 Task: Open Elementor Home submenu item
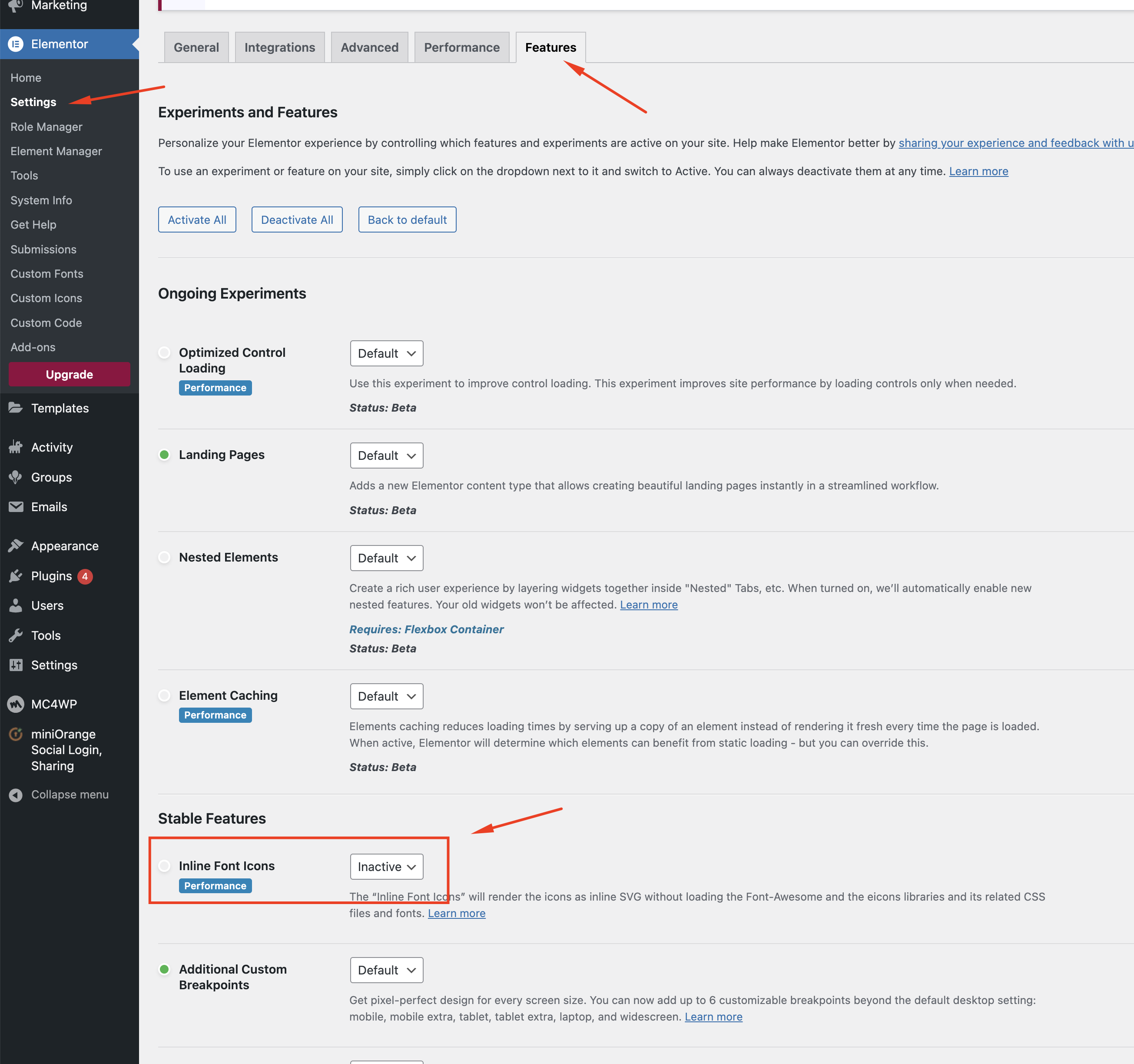26,78
